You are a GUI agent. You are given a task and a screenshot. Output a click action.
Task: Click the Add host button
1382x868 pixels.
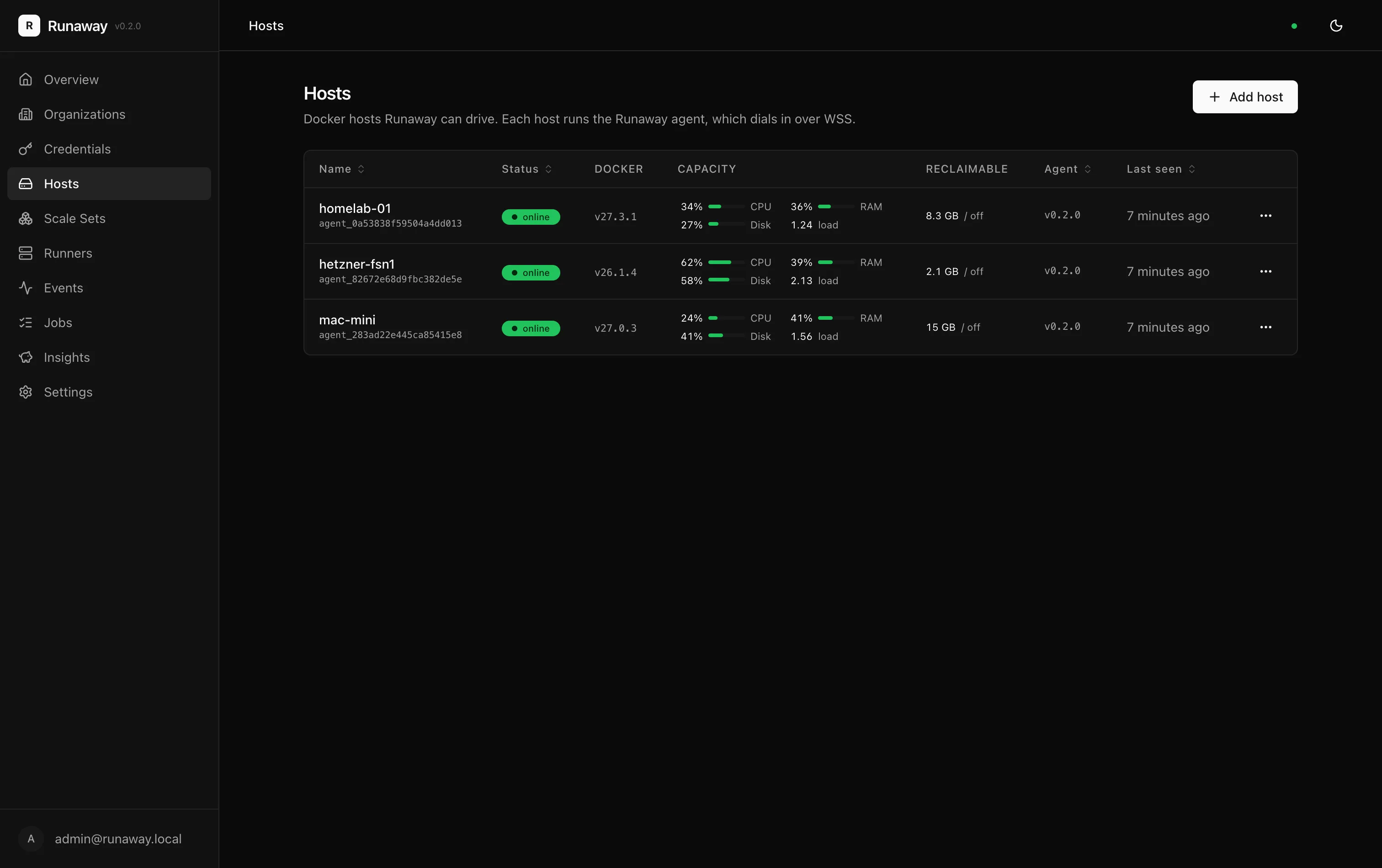[1245, 97]
